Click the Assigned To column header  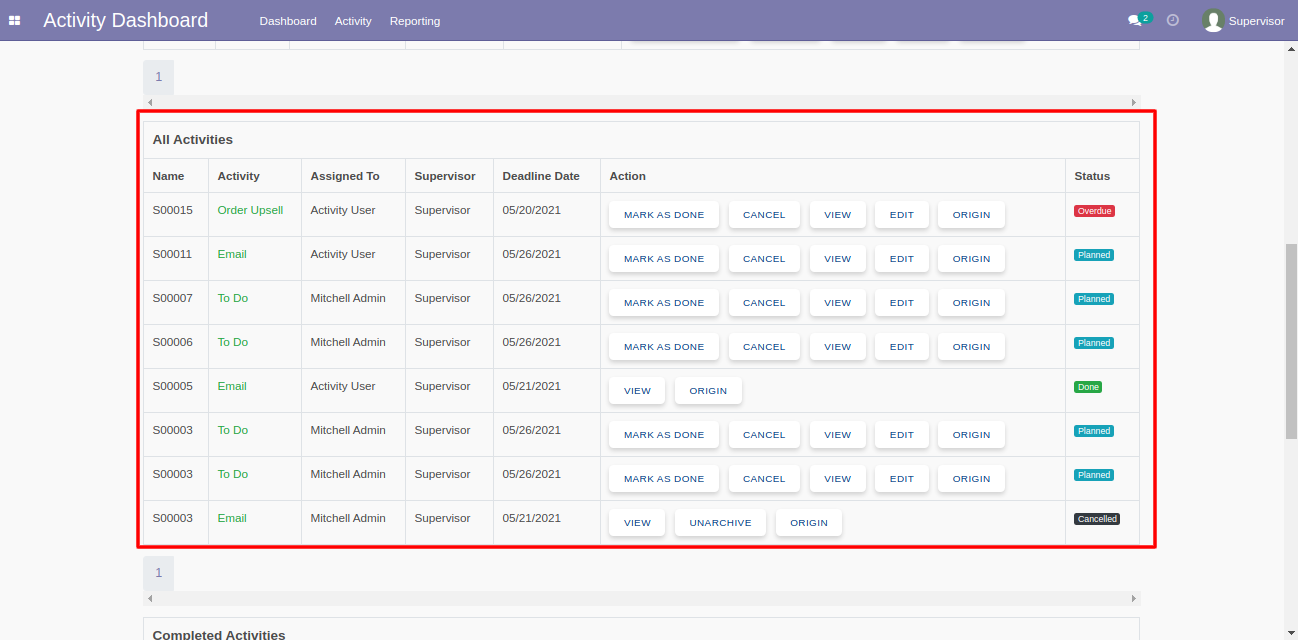345,176
